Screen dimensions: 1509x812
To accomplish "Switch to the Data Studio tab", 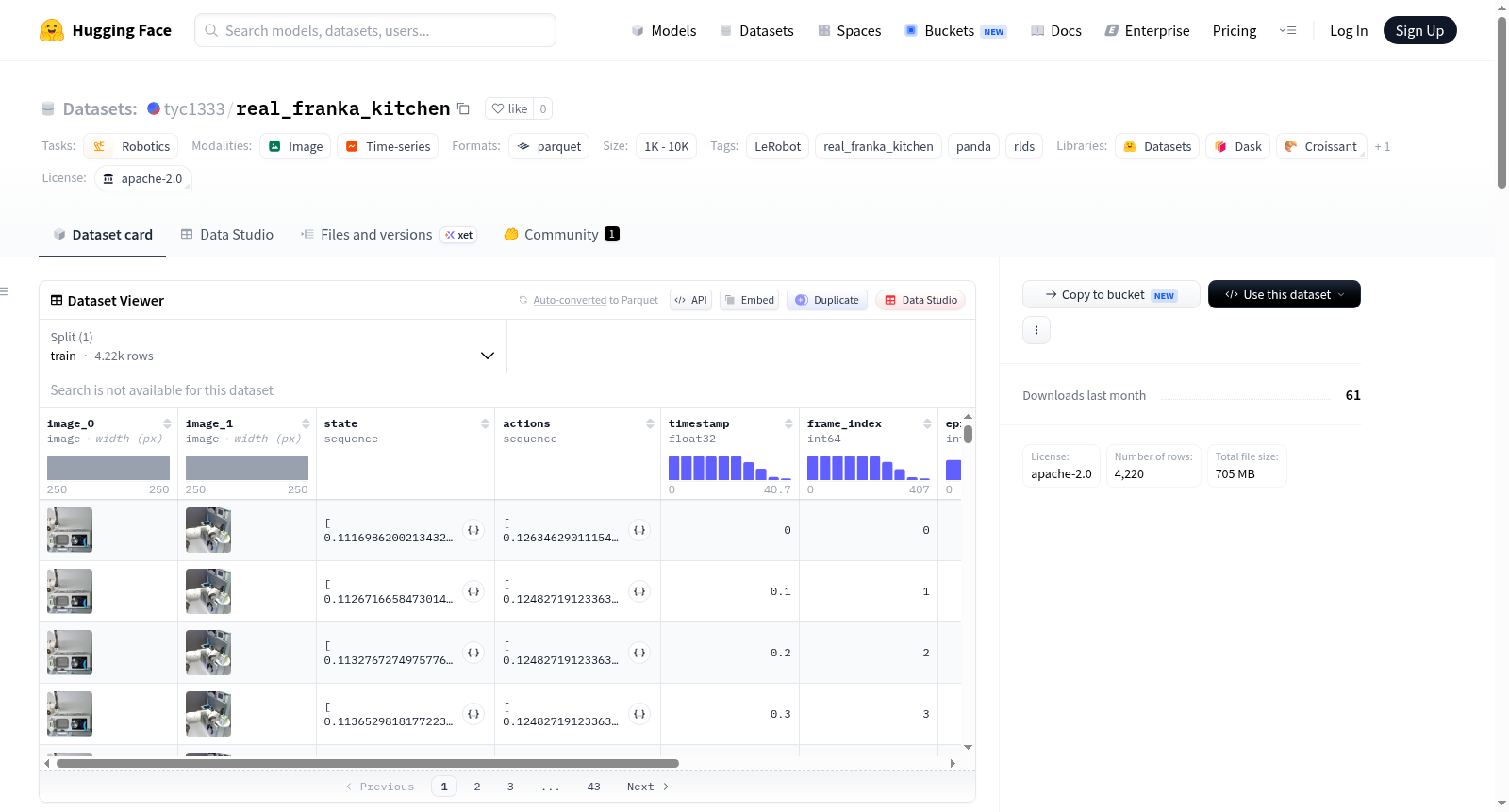I will click(x=226, y=235).
